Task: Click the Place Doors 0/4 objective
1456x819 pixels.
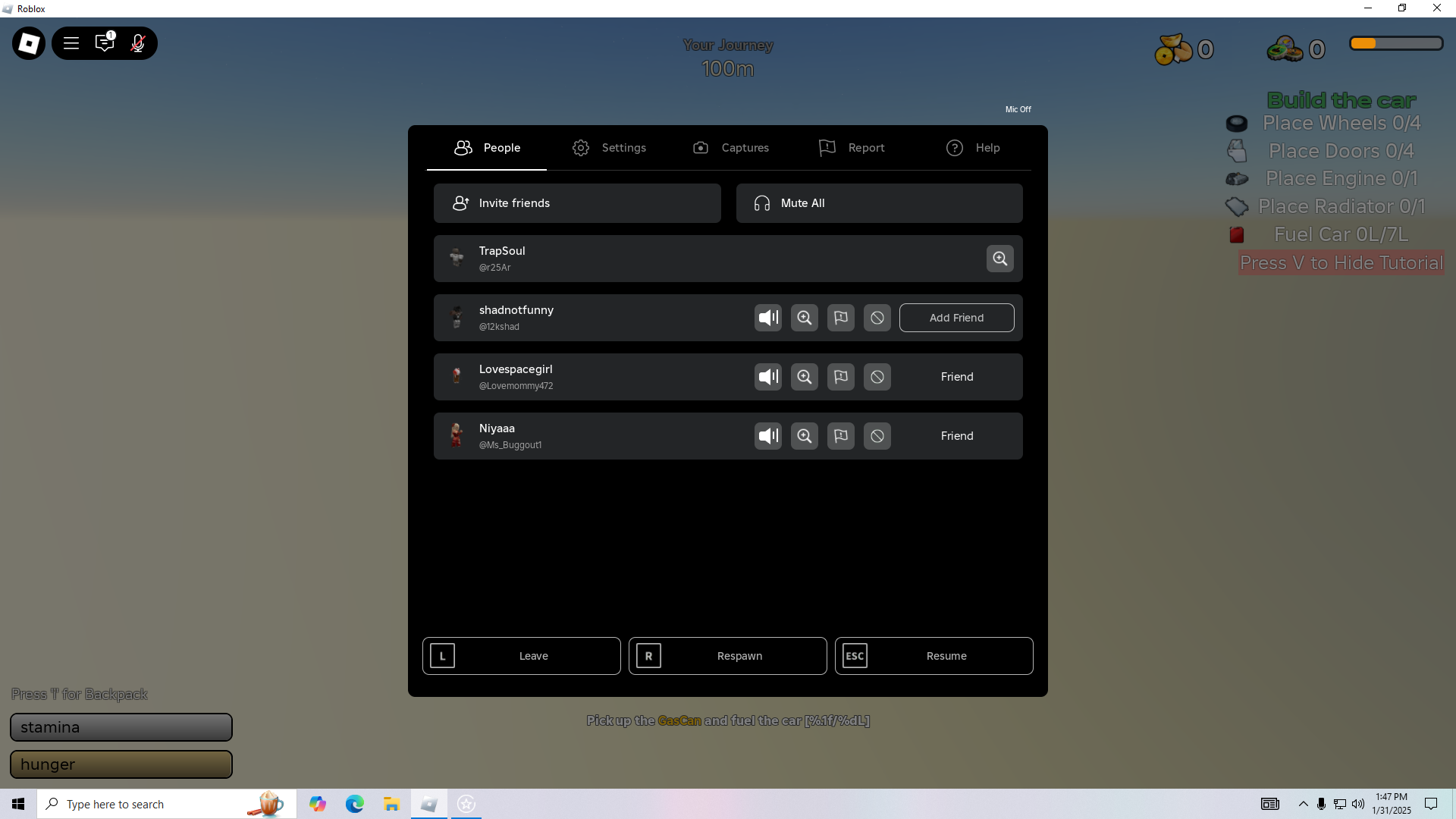Action: (1341, 151)
